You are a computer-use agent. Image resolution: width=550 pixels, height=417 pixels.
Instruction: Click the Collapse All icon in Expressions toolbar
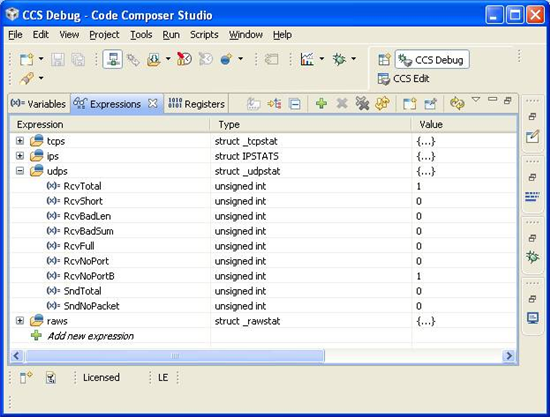click(x=295, y=104)
